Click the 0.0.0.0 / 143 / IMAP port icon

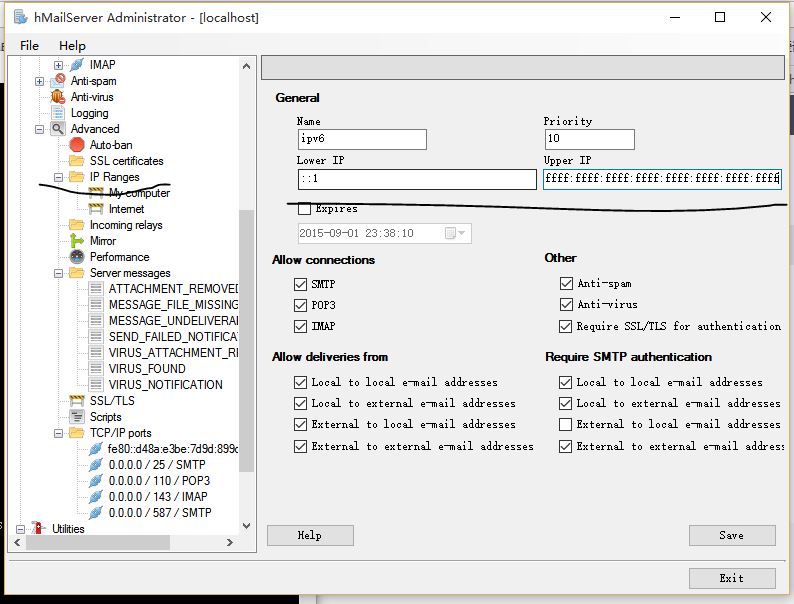[x=96, y=497]
